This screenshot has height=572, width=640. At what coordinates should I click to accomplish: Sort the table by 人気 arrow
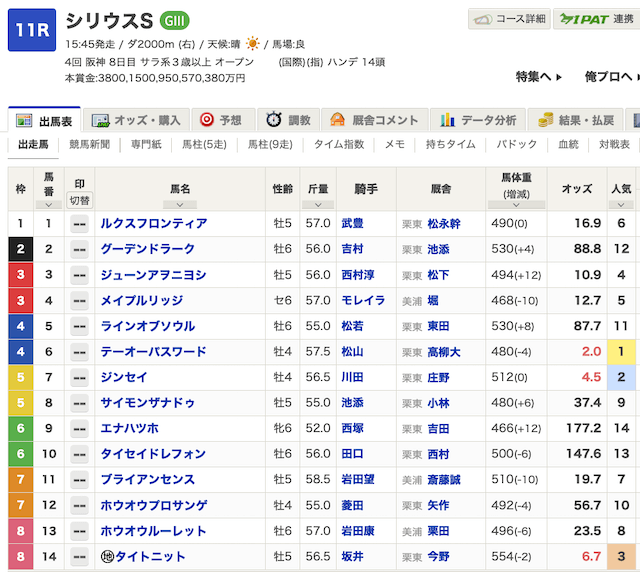pyautogui.click(x=621, y=204)
